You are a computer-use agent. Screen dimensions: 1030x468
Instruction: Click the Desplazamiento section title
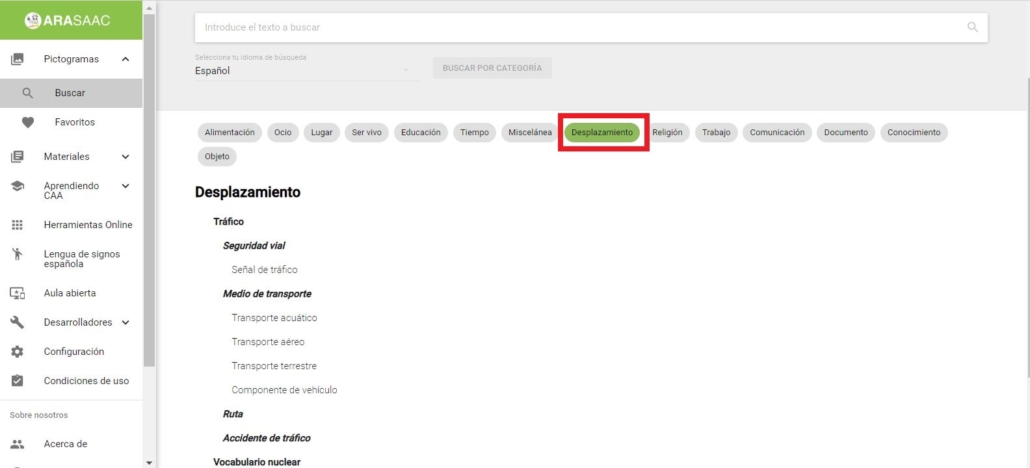click(248, 192)
